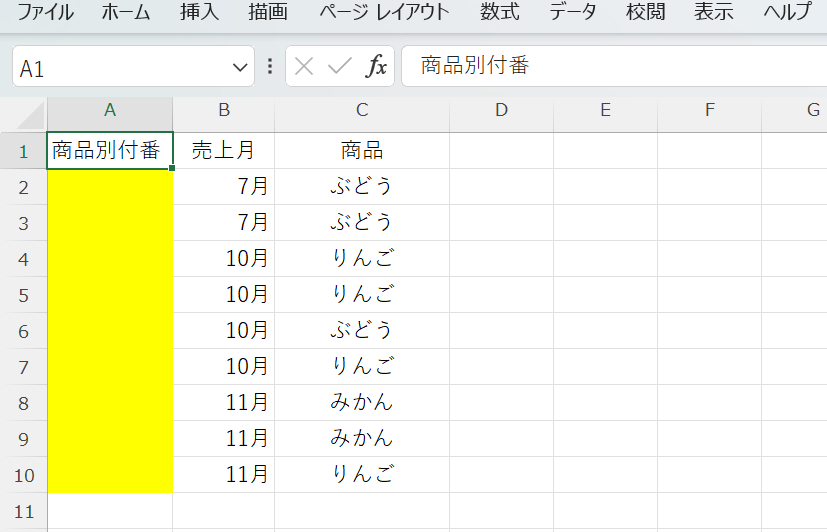Screen dimensions: 827x532
Task: Expand the Name Box dropdown arrow
Action: coord(240,68)
